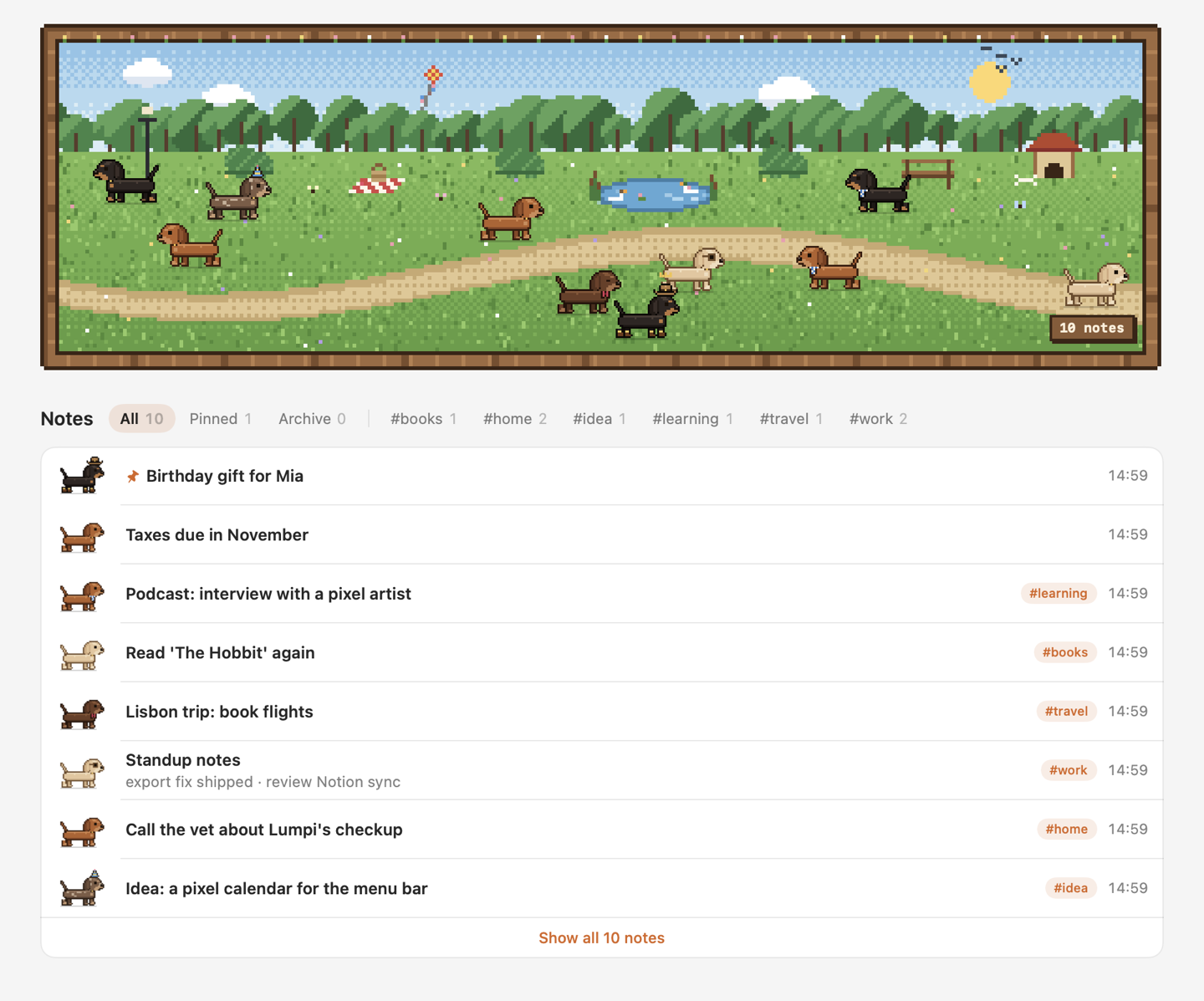
Task: Open the note Taxes due in November
Action: pos(217,535)
